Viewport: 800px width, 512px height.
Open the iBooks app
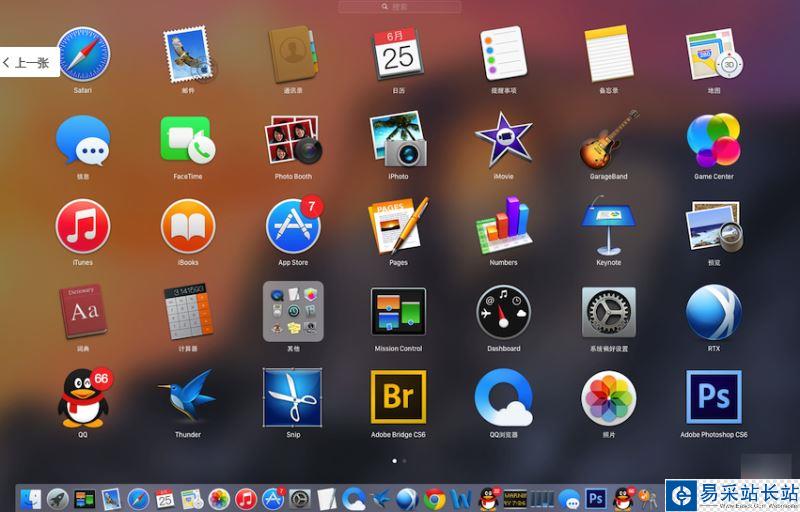click(188, 226)
